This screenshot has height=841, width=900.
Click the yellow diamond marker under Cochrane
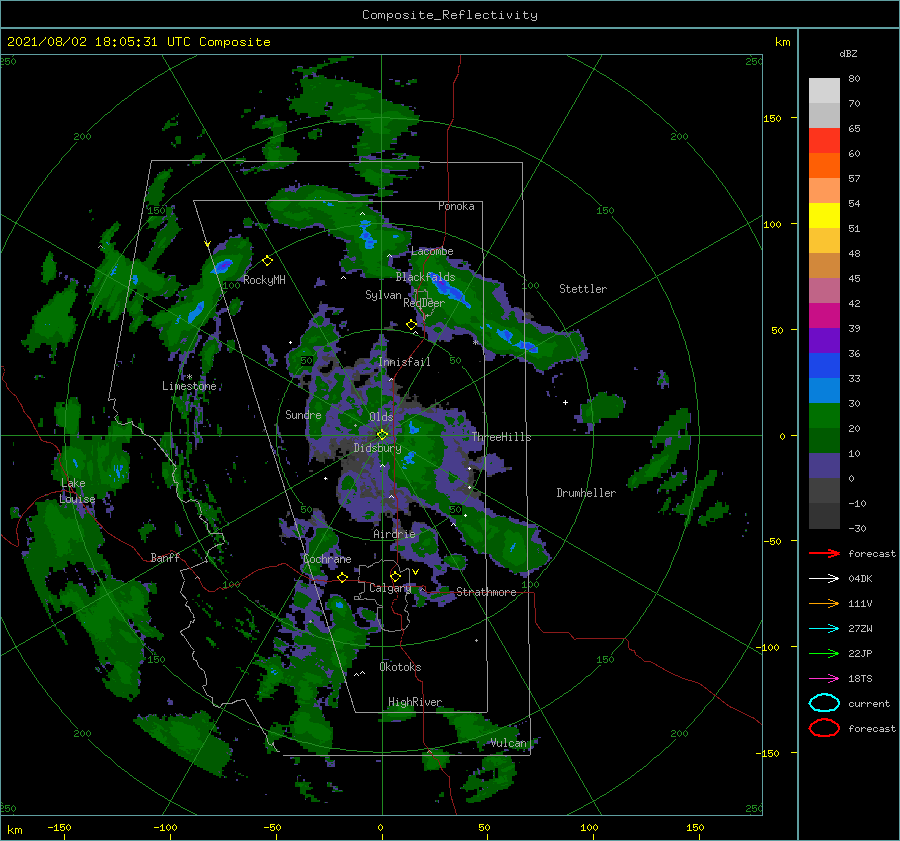[x=343, y=577]
